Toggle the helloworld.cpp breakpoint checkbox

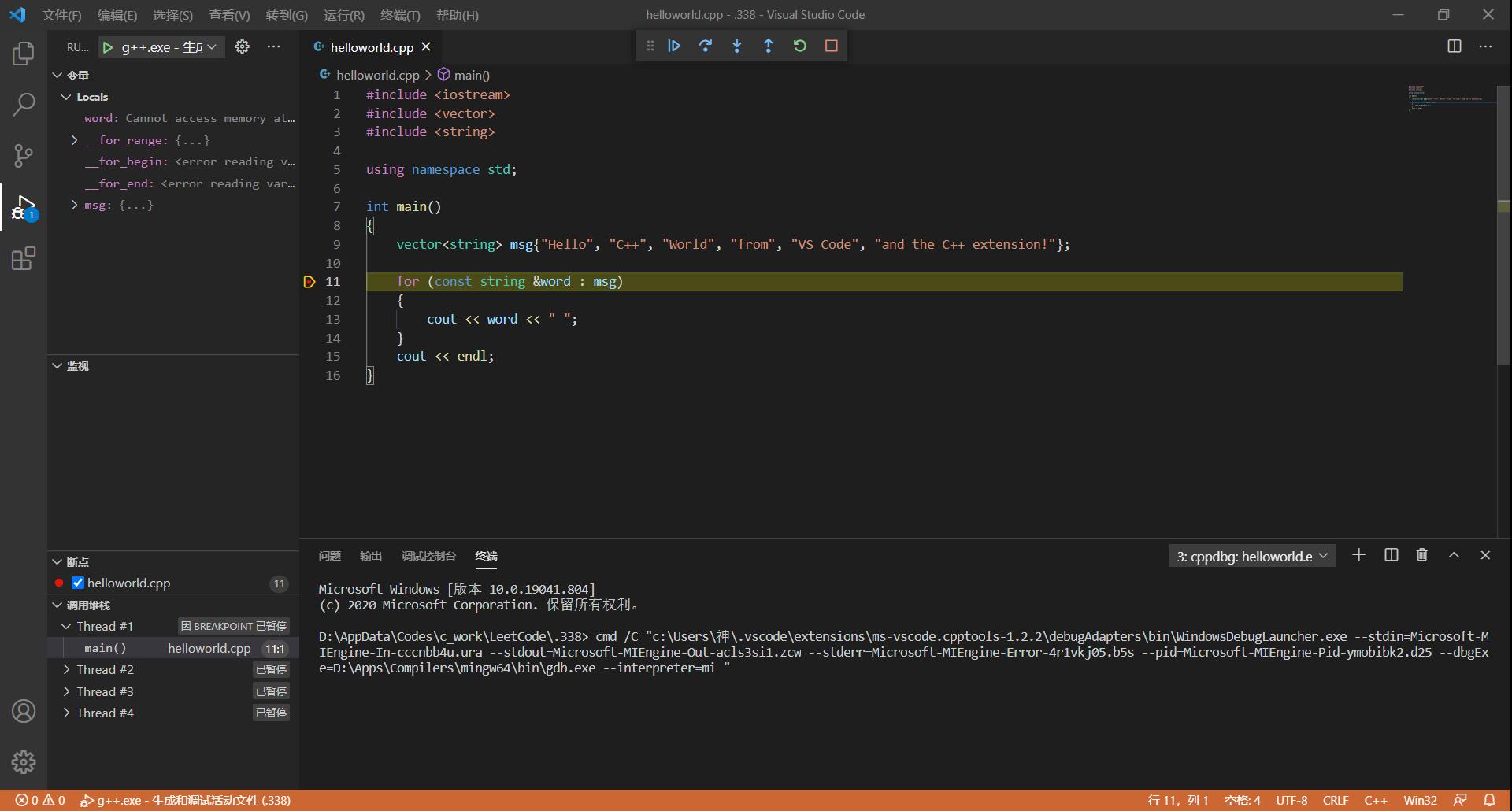pos(78,583)
